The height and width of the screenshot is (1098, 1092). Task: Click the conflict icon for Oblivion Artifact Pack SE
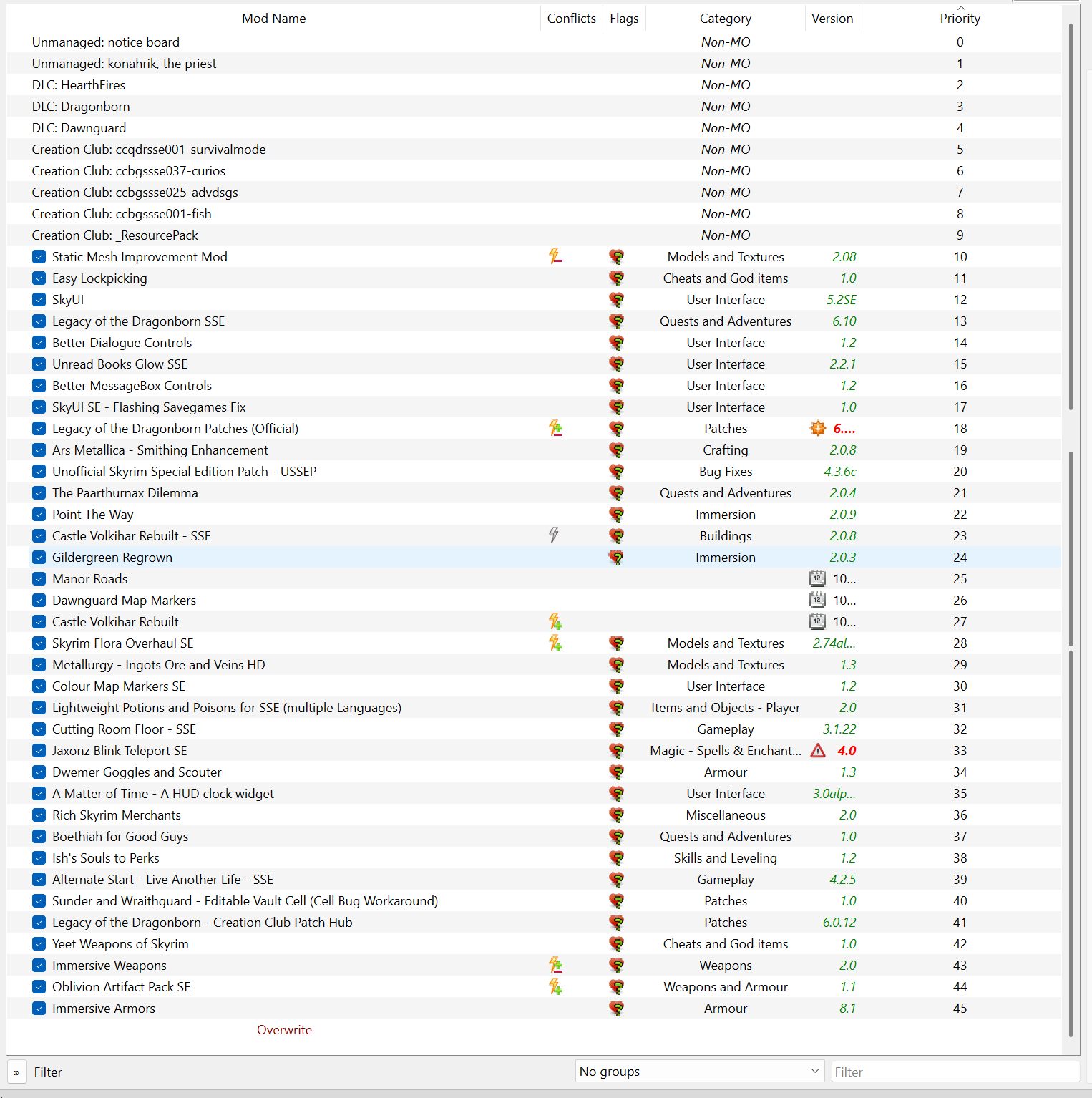point(555,986)
